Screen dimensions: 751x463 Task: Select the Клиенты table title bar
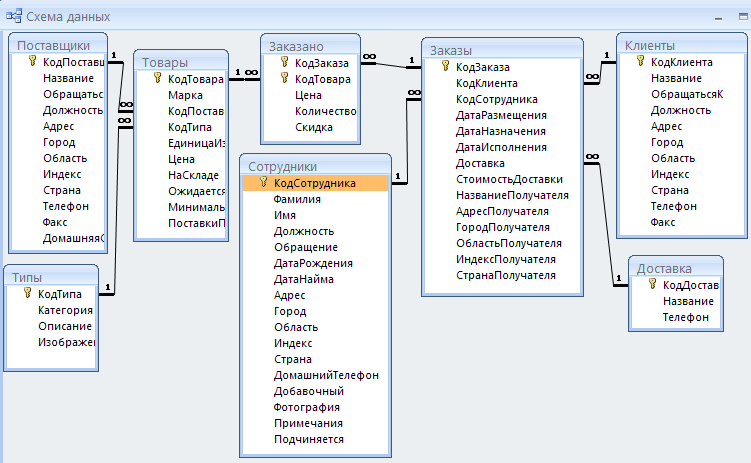click(x=682, y=45)
